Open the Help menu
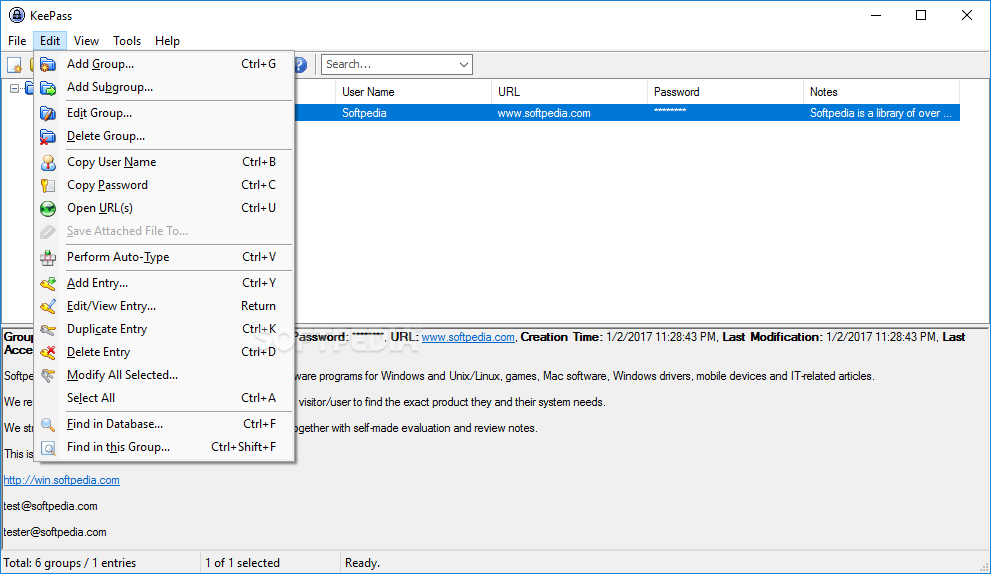Screen dimensions: 991x574 pos(167,40)
